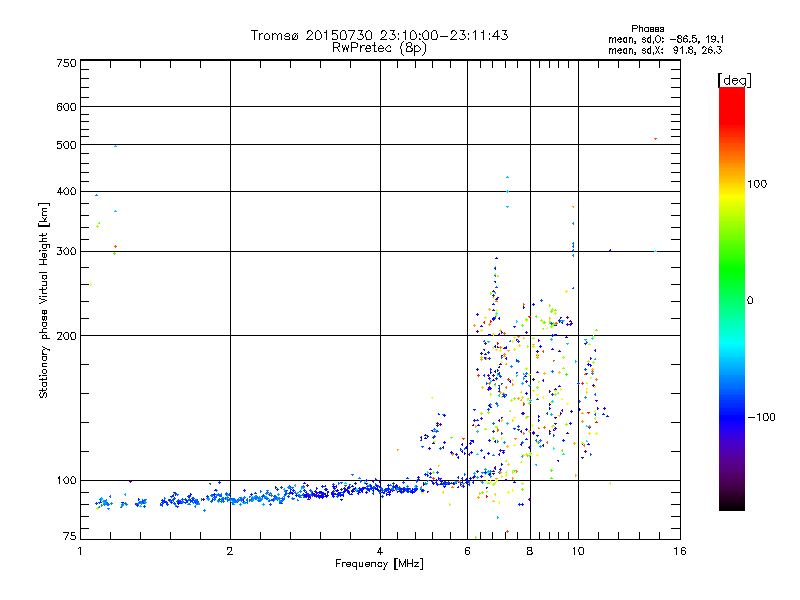
Task: Click the dark bottom end of the colorbar
Action: pos(732,503)
